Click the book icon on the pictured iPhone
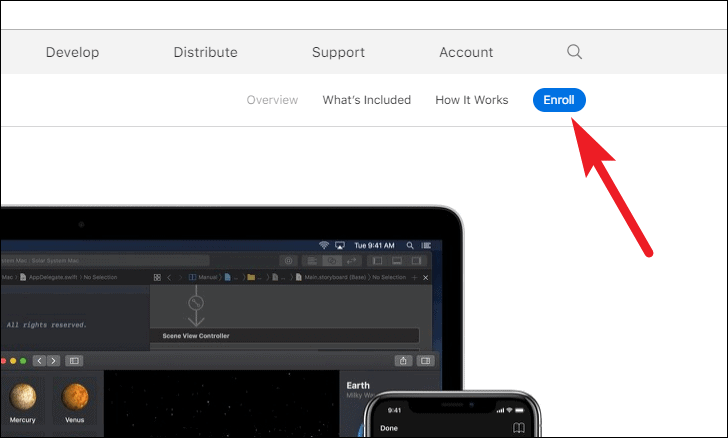 (519, 428)
